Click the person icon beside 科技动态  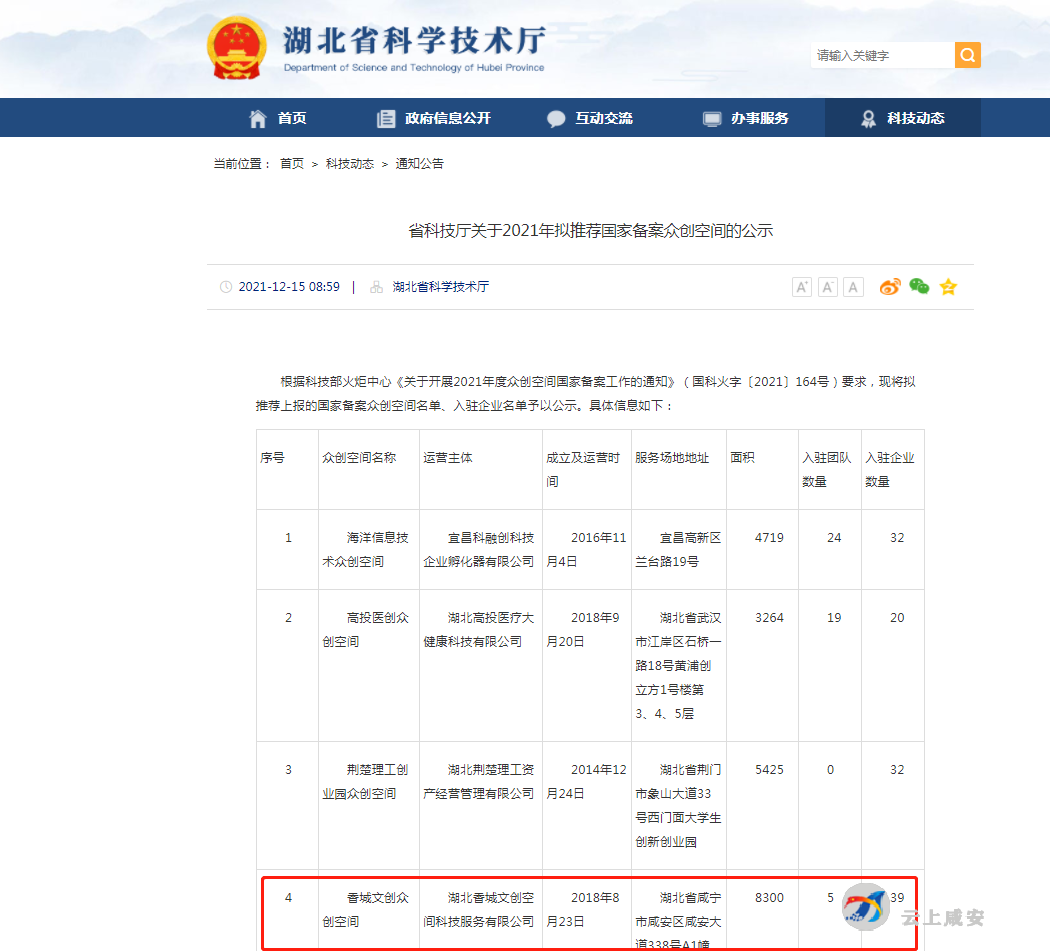868,119
